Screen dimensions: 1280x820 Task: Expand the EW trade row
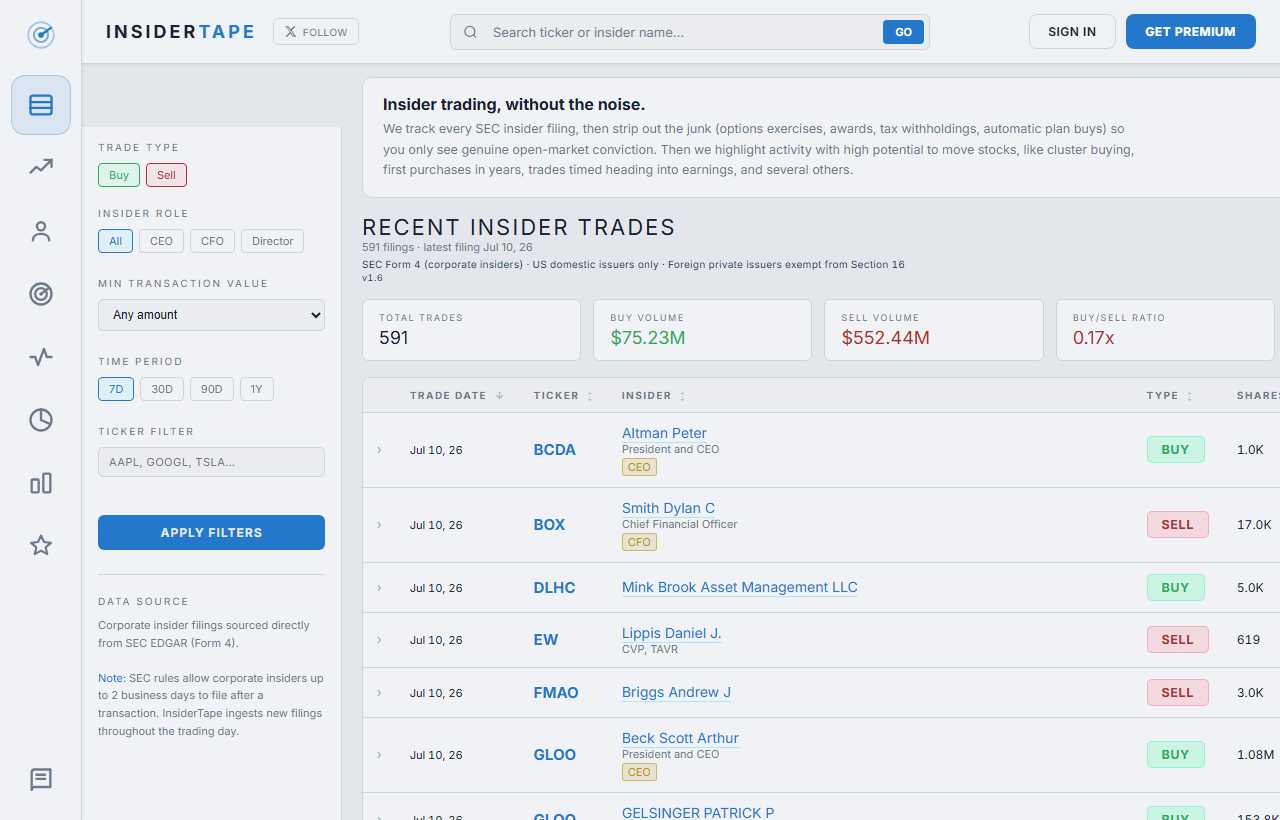tap(379, 640)
